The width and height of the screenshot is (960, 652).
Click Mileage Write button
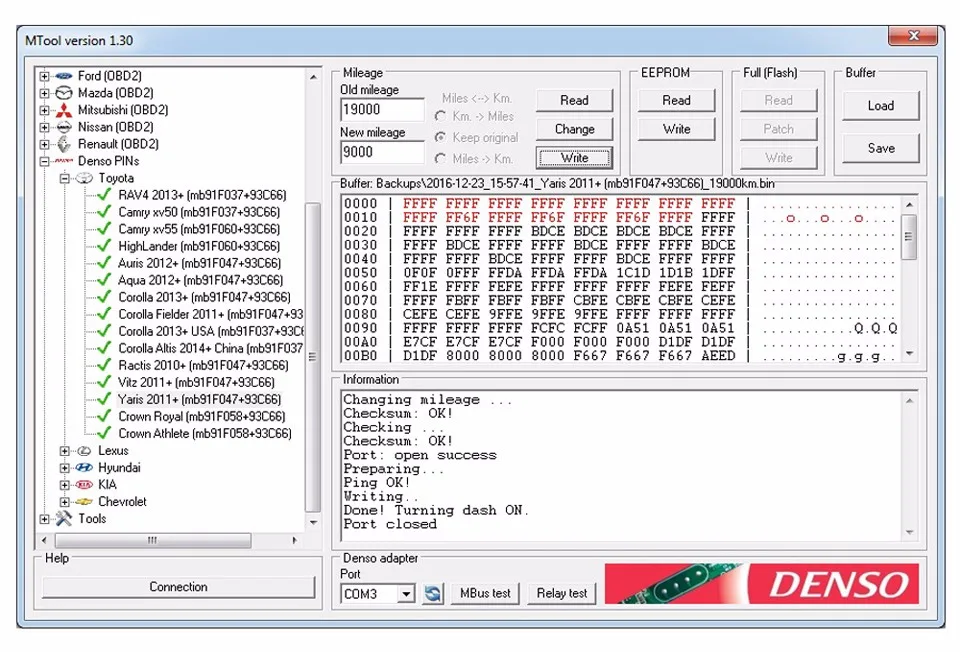pyautogui.click(x=574, y=158)
